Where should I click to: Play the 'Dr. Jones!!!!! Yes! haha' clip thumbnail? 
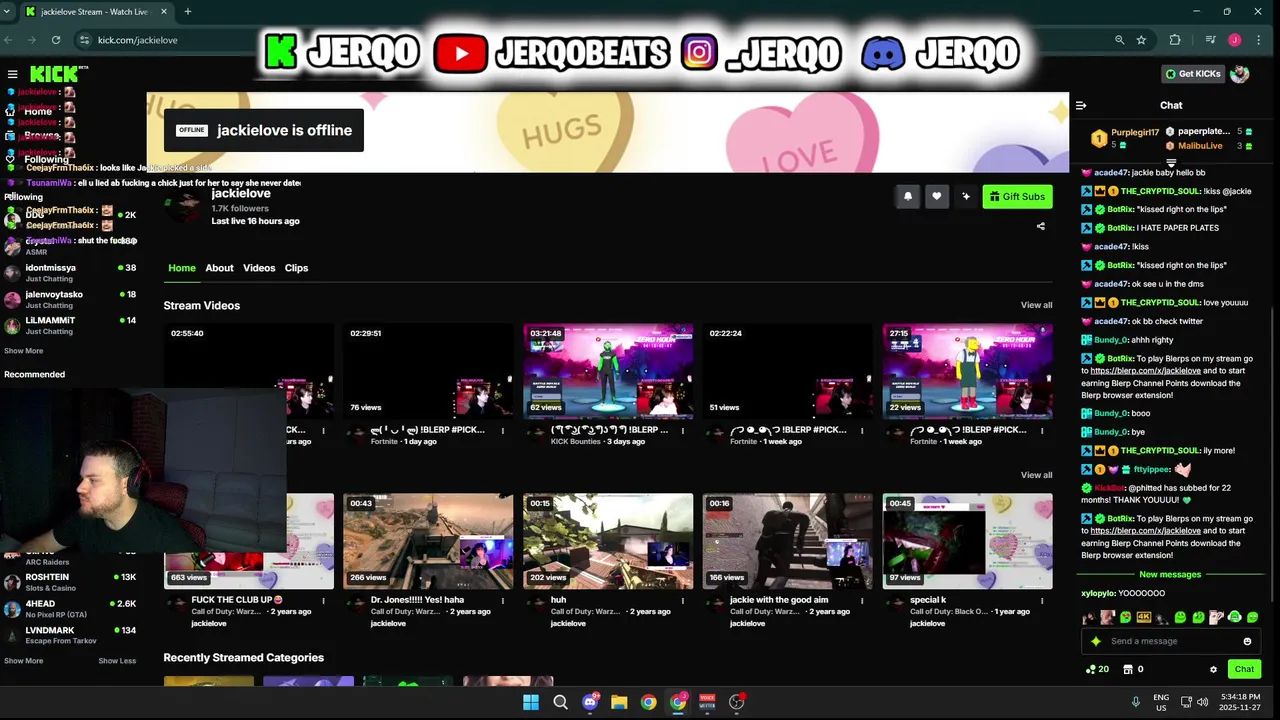coord(428,541)
